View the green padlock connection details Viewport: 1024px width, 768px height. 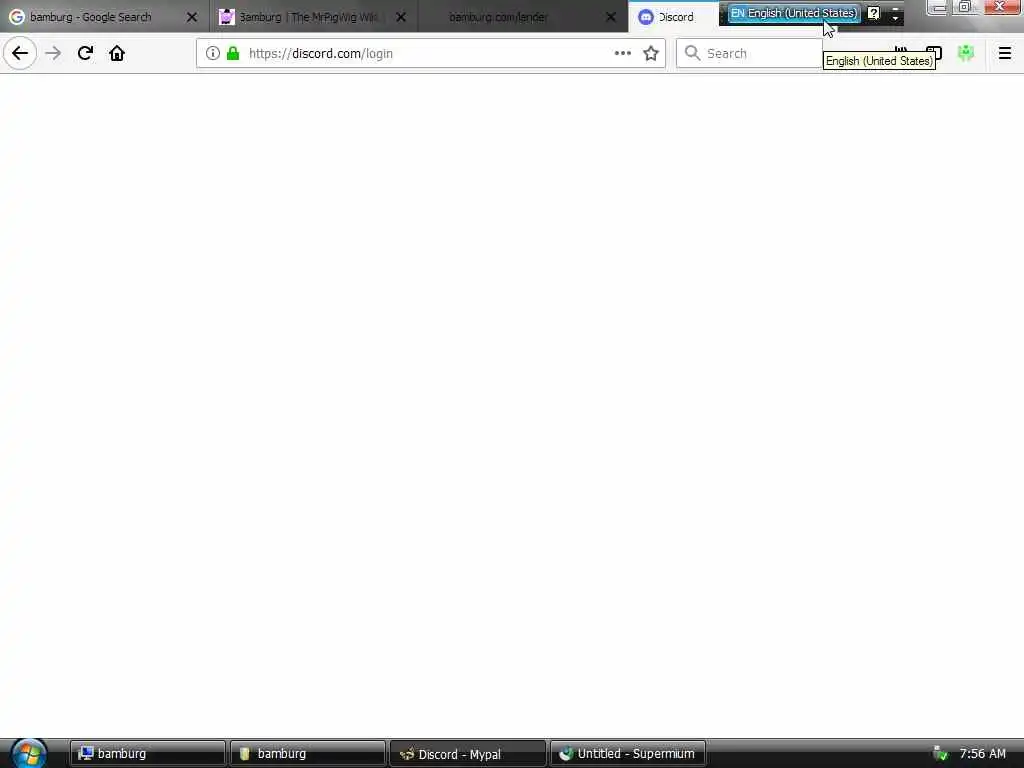pos(232,53)
